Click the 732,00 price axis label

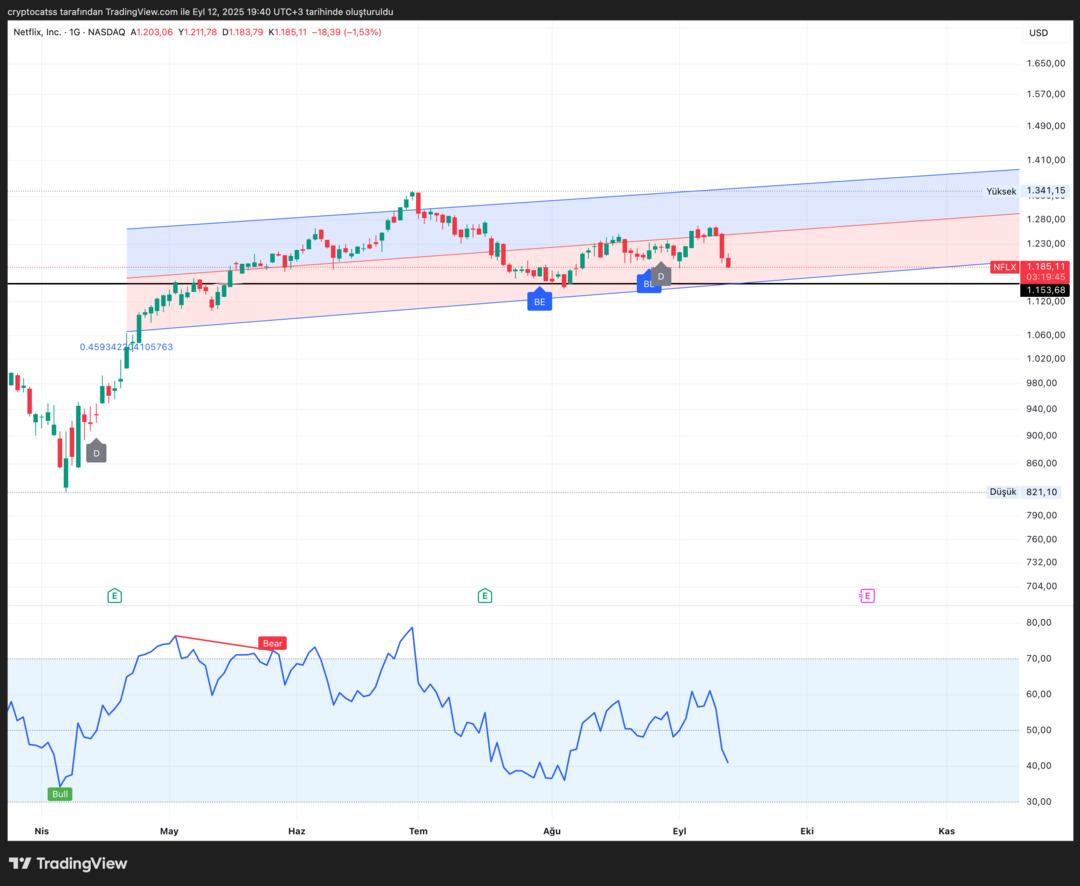1041,562
